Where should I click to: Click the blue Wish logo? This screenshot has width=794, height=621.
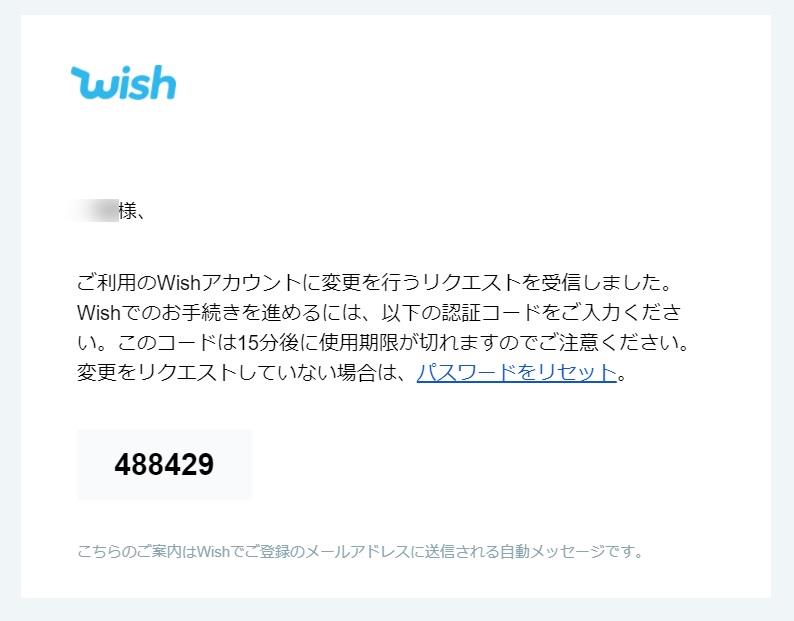(x=124, y=82)
